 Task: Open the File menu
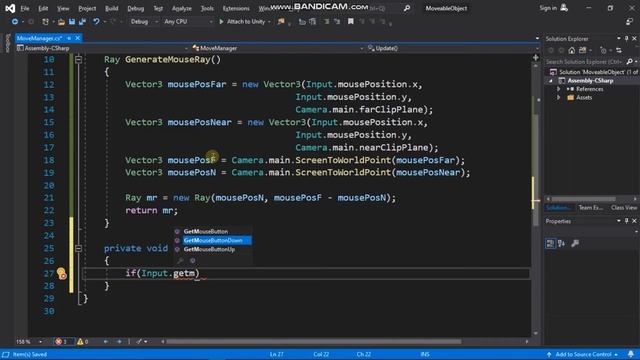click(x=25, y=8)
